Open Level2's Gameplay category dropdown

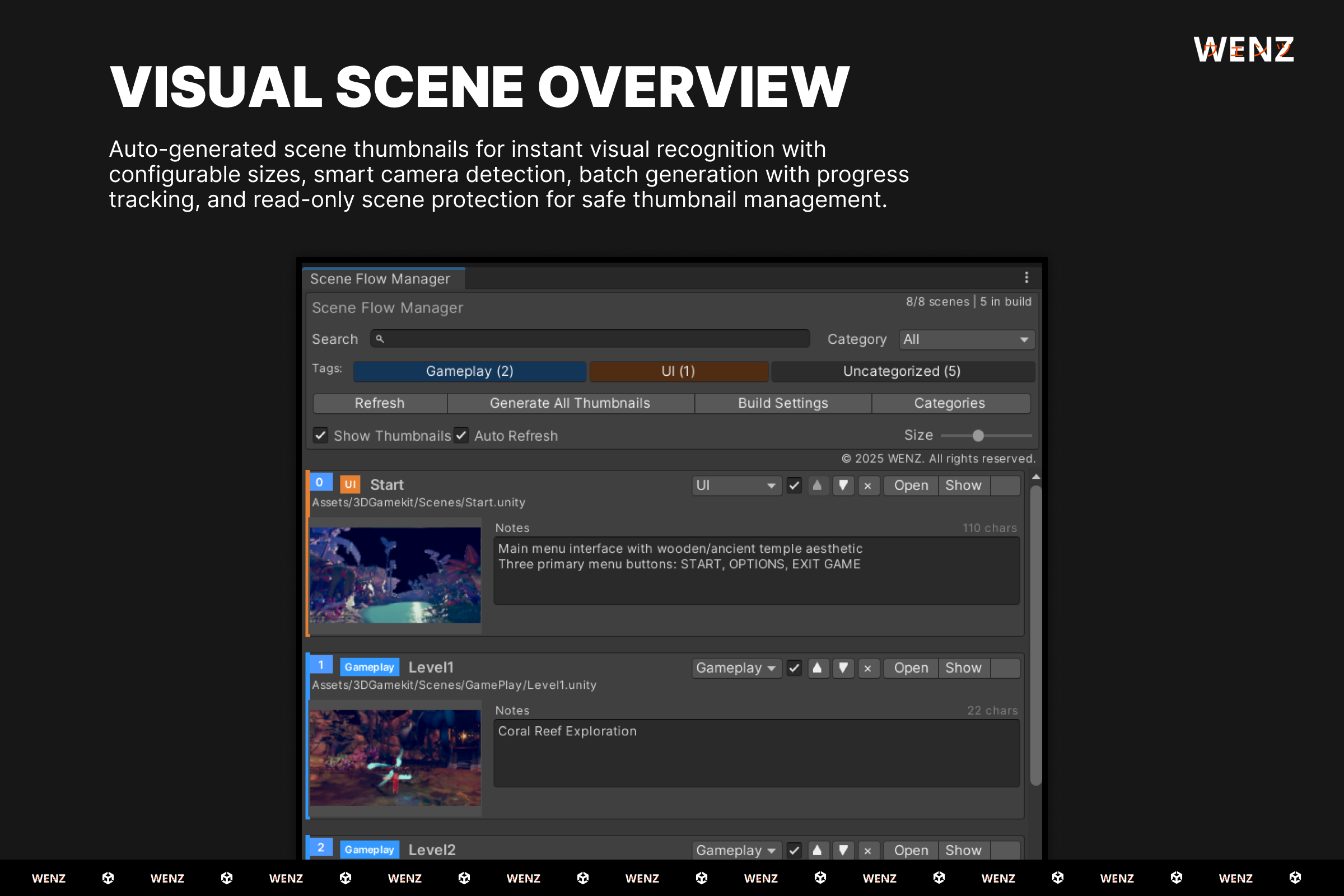click(736, 850)
